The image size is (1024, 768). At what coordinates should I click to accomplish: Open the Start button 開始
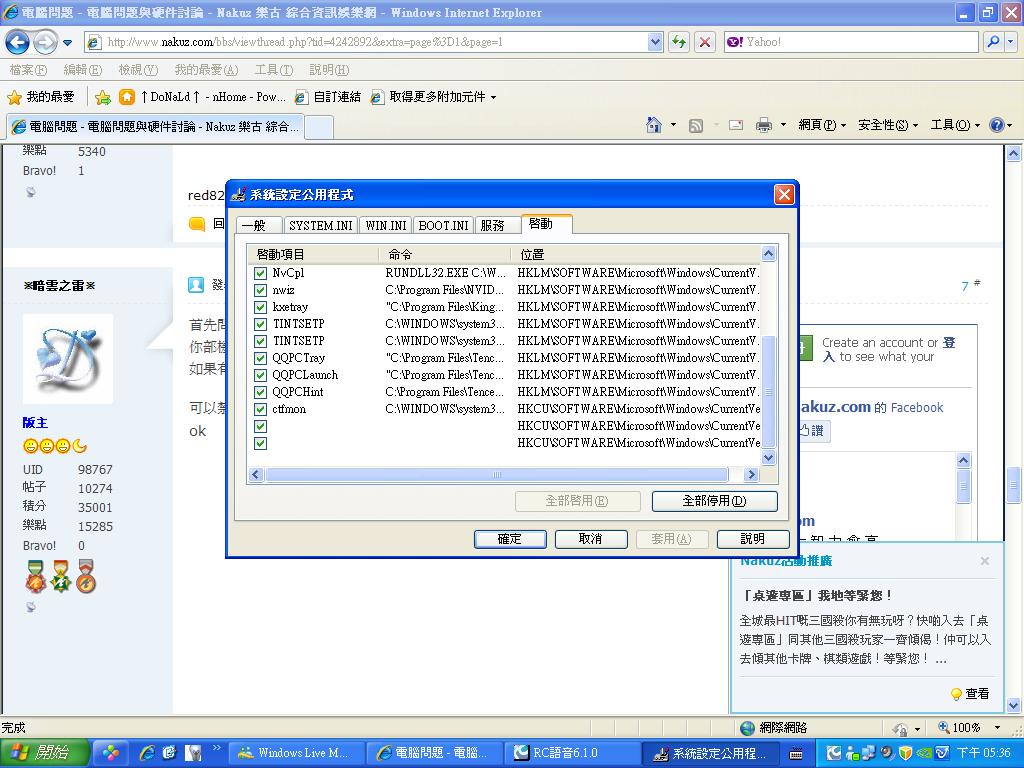click(x=44, y=753)
